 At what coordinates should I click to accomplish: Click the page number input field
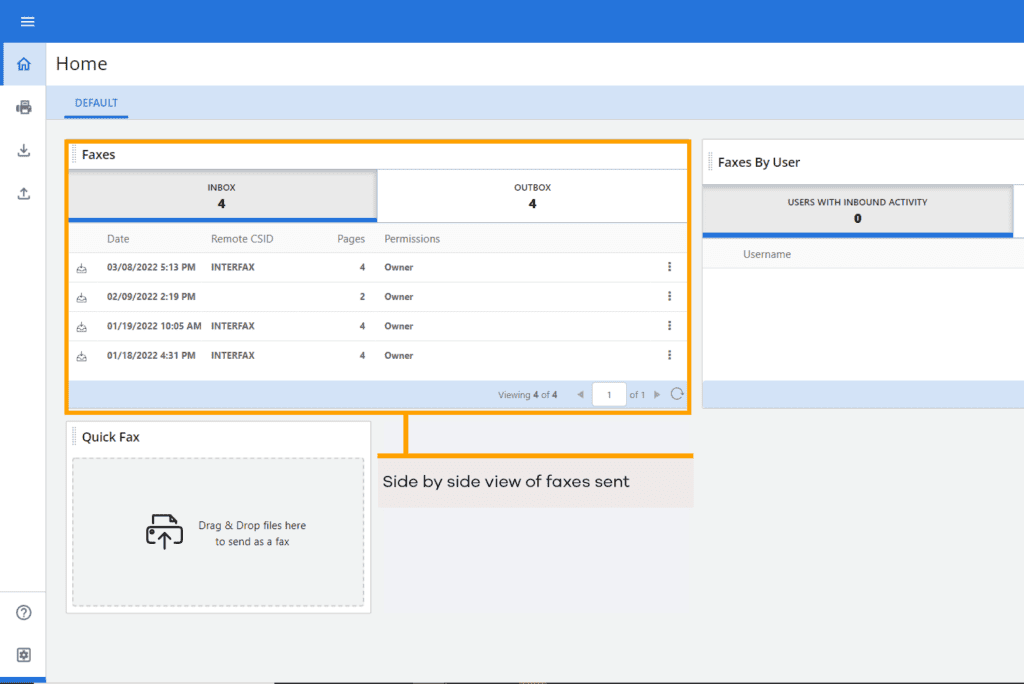click(x=609, y=394)
